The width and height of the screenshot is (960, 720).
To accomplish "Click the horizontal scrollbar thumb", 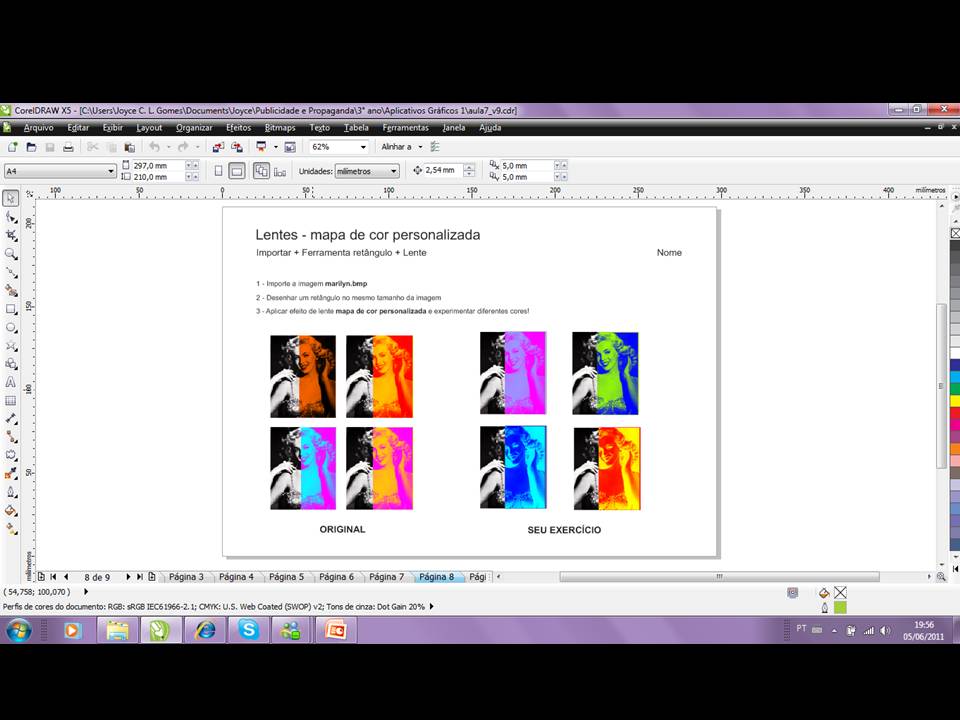I will (719, 577).
